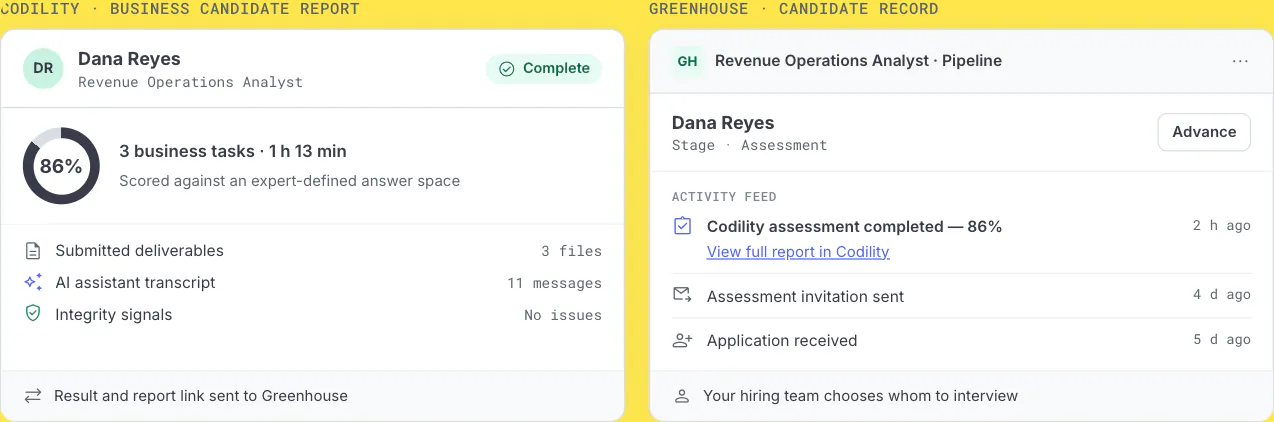This screenshot has width=1274, height=422.
Task: Click 'Revenue Operations Analyst · Pipeline' title
Action: coord(858,61)
